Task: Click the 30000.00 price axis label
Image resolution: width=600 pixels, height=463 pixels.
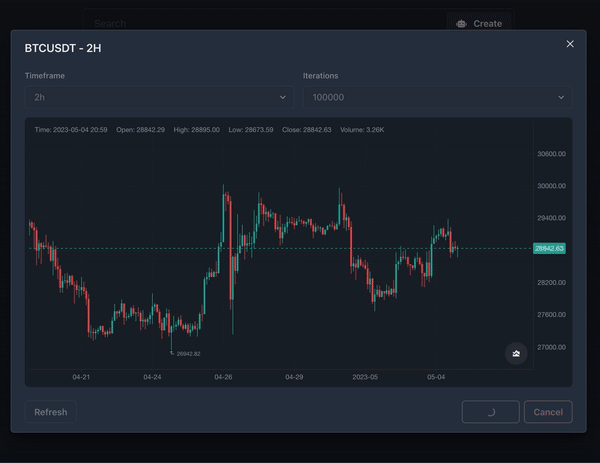Action: coord(551,186)
